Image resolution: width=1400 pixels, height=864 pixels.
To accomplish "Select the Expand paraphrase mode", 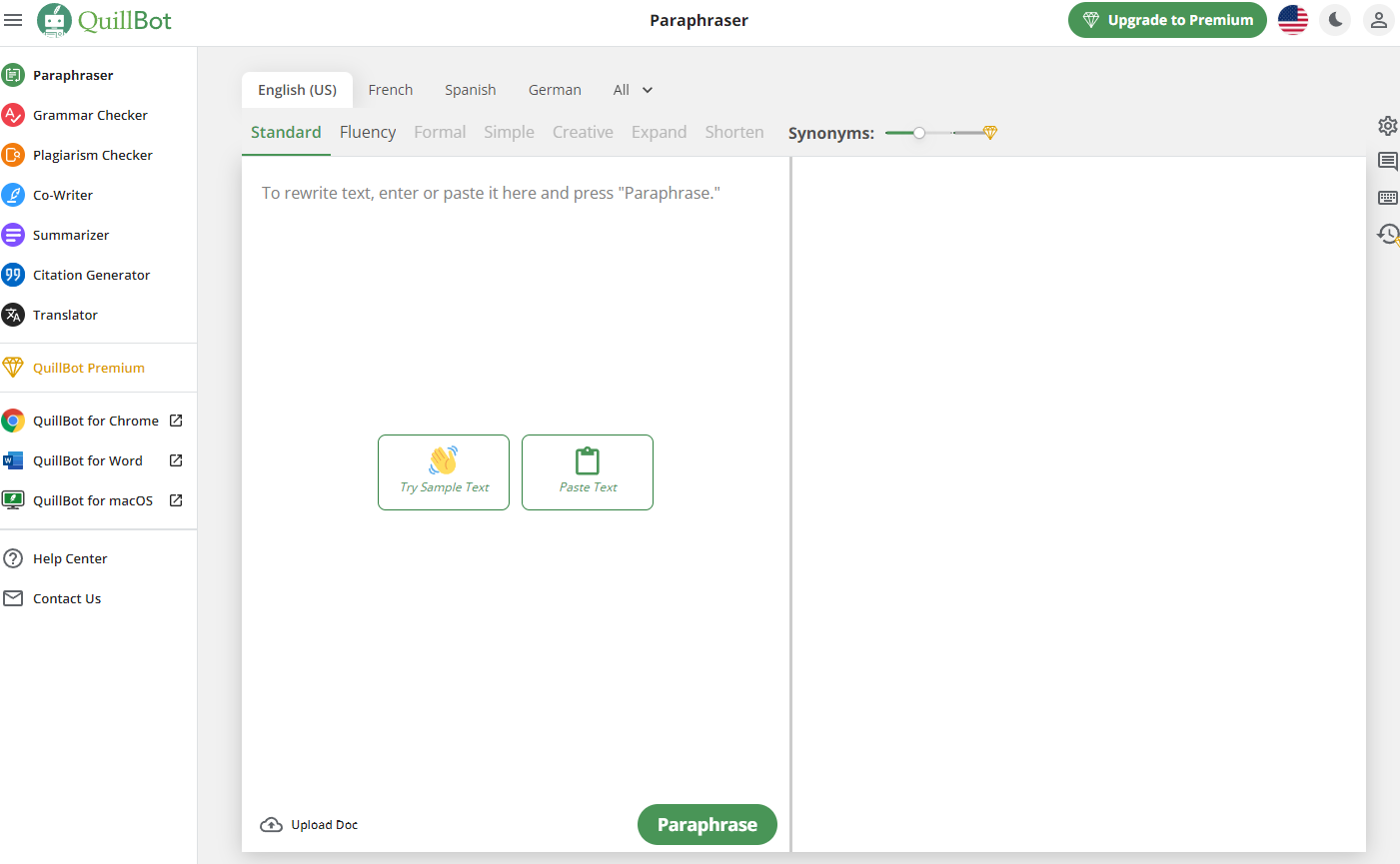I will pyautogui.click(x=659, y=132).
